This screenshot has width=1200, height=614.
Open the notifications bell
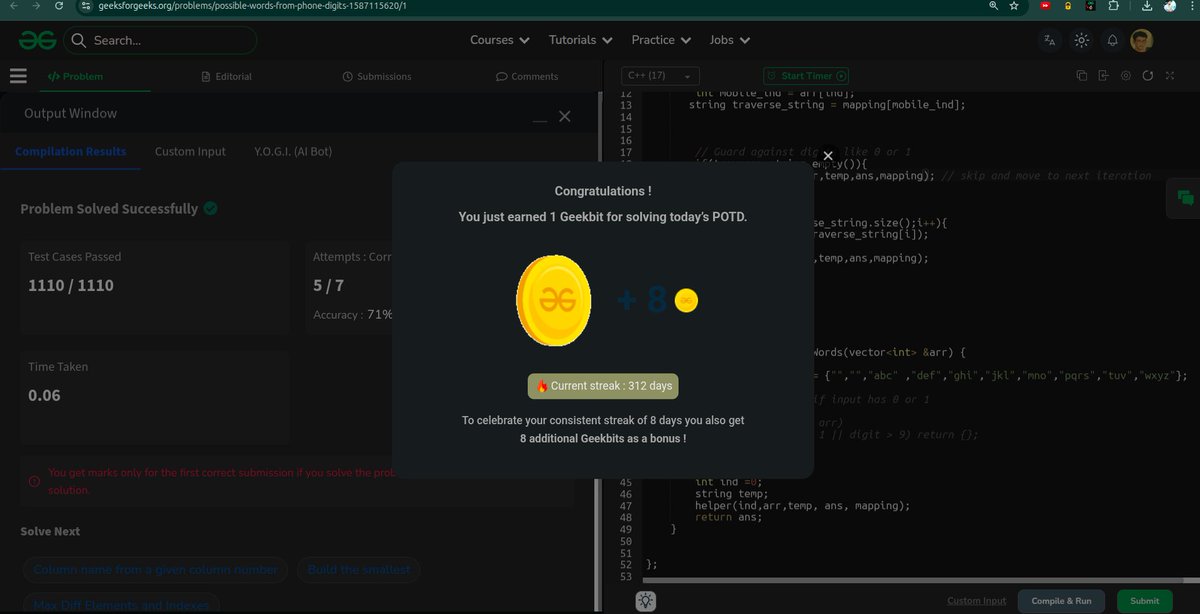point(1112,40)
